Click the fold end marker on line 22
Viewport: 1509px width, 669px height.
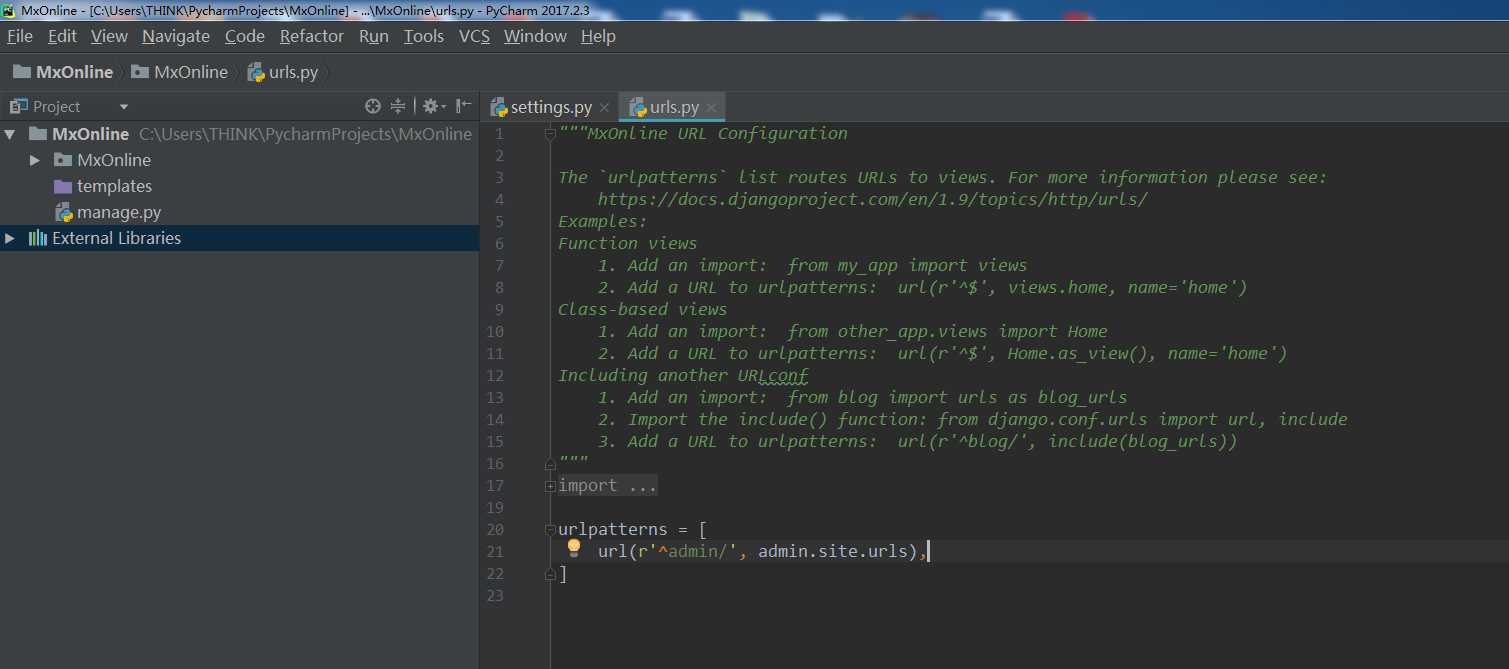coord(550,574)
